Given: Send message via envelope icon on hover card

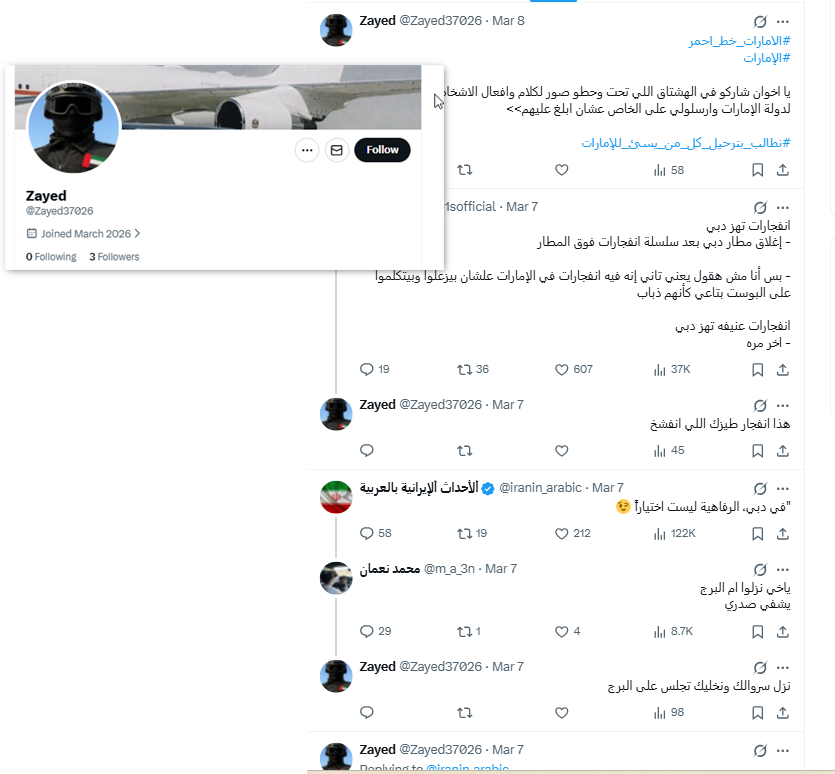Looking at the screenshot, I should tap(337, 150).
